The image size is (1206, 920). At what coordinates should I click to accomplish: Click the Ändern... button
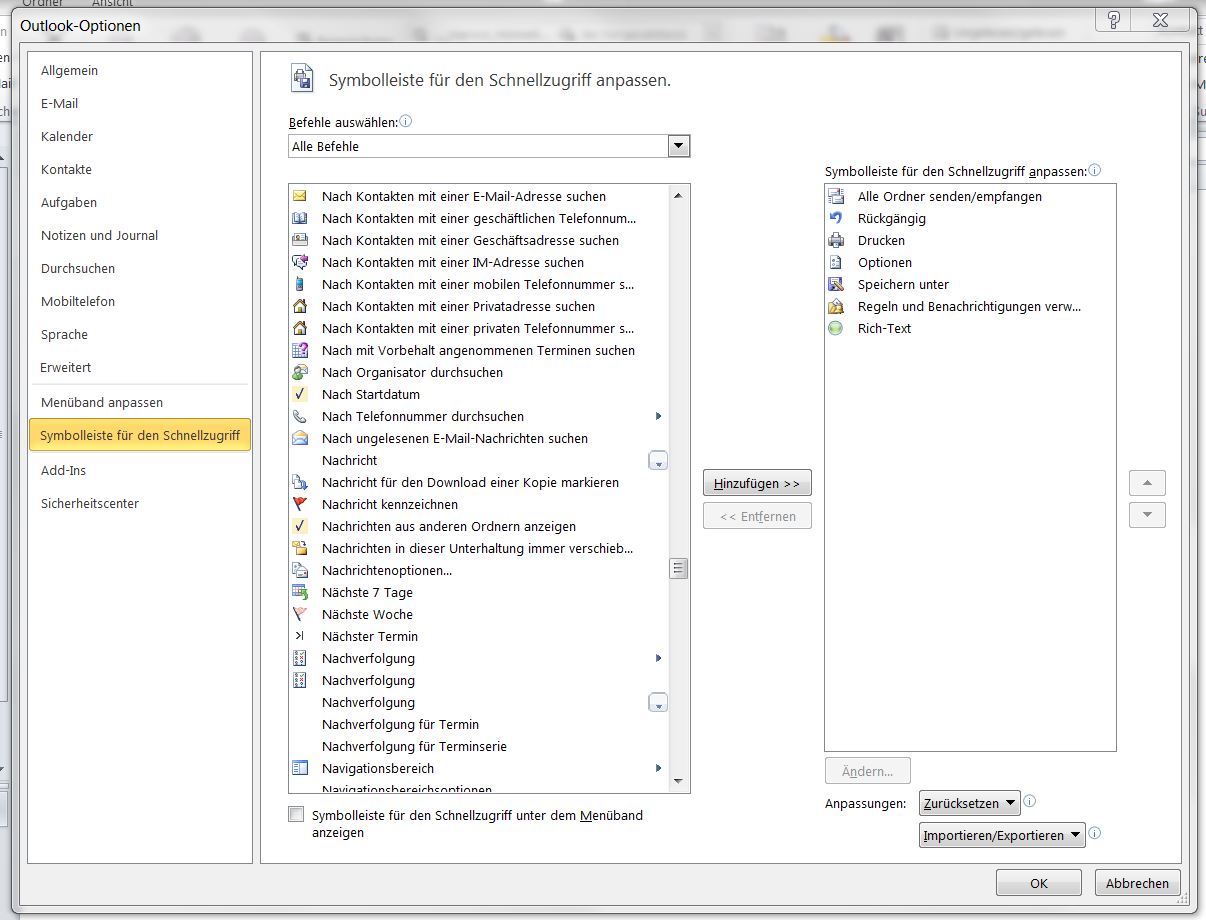tap(867, 771)
